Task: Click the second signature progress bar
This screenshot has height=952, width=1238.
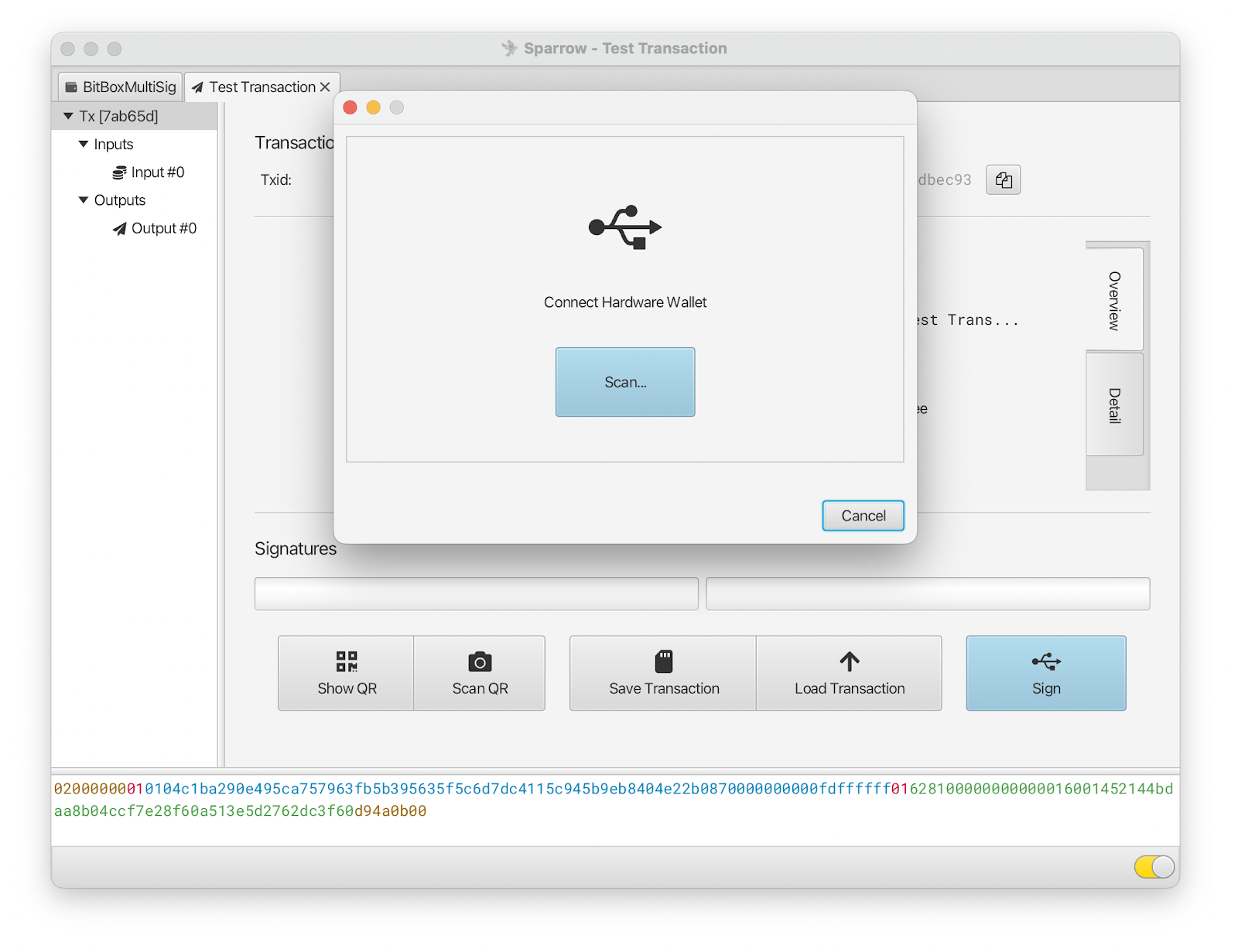Action: click(x=928, y=594)
